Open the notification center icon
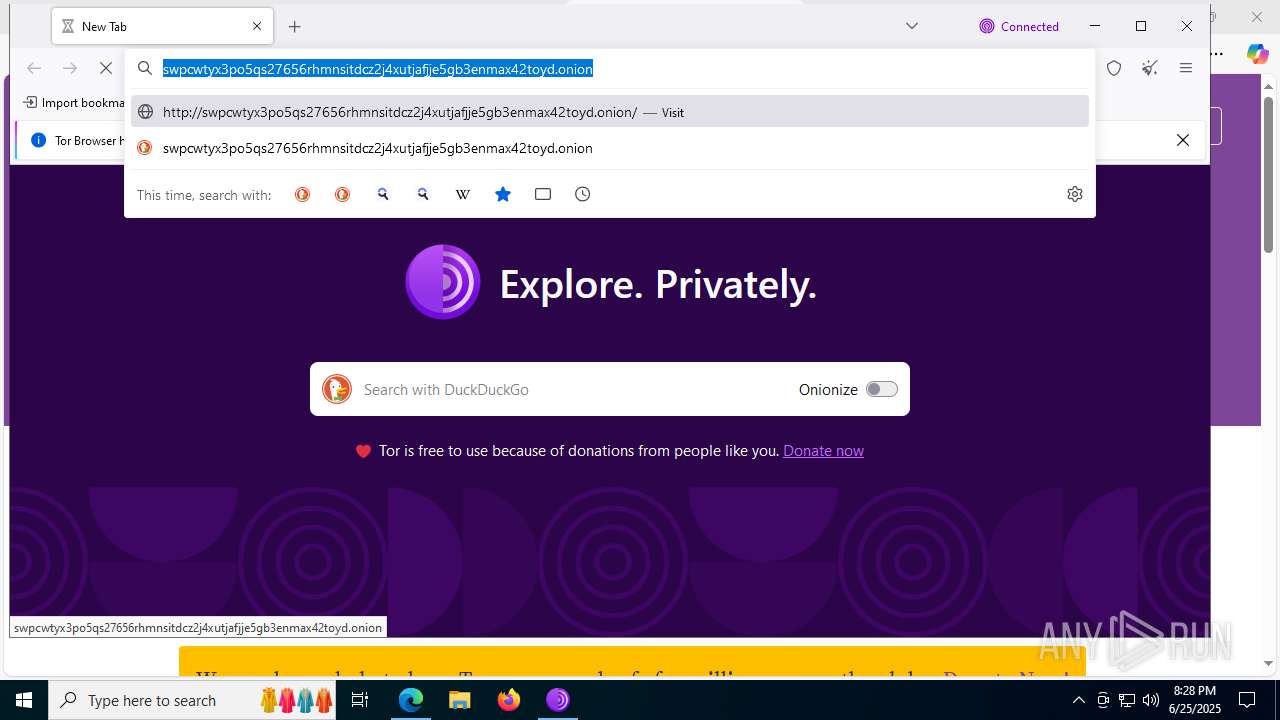 pos(1247,700)
